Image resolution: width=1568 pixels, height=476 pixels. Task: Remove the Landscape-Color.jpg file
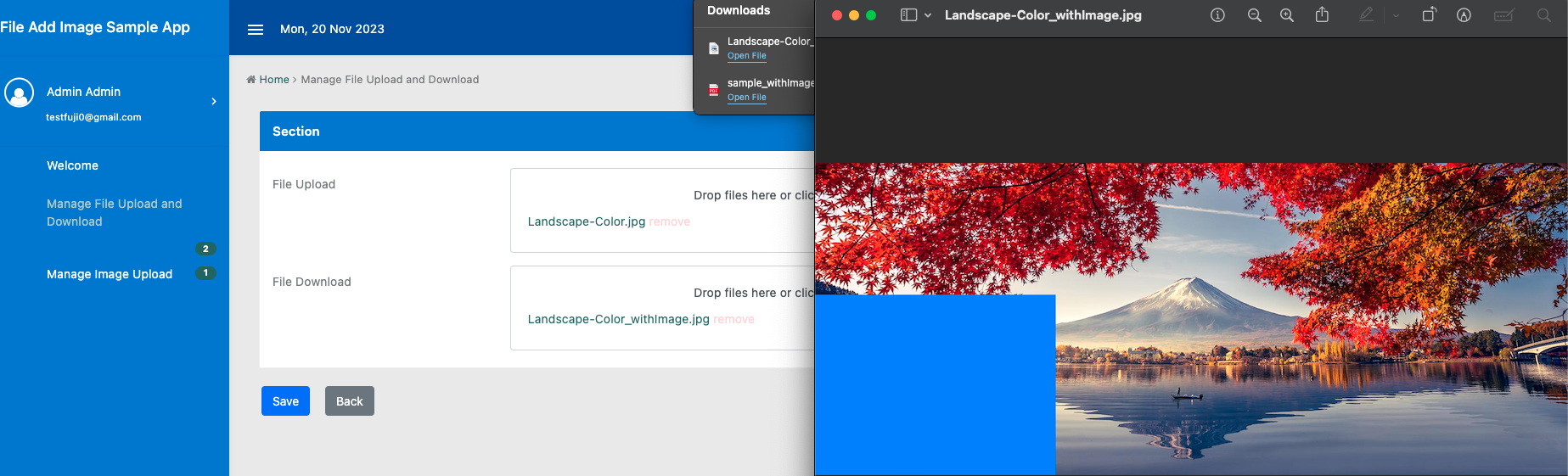(670, 221)
